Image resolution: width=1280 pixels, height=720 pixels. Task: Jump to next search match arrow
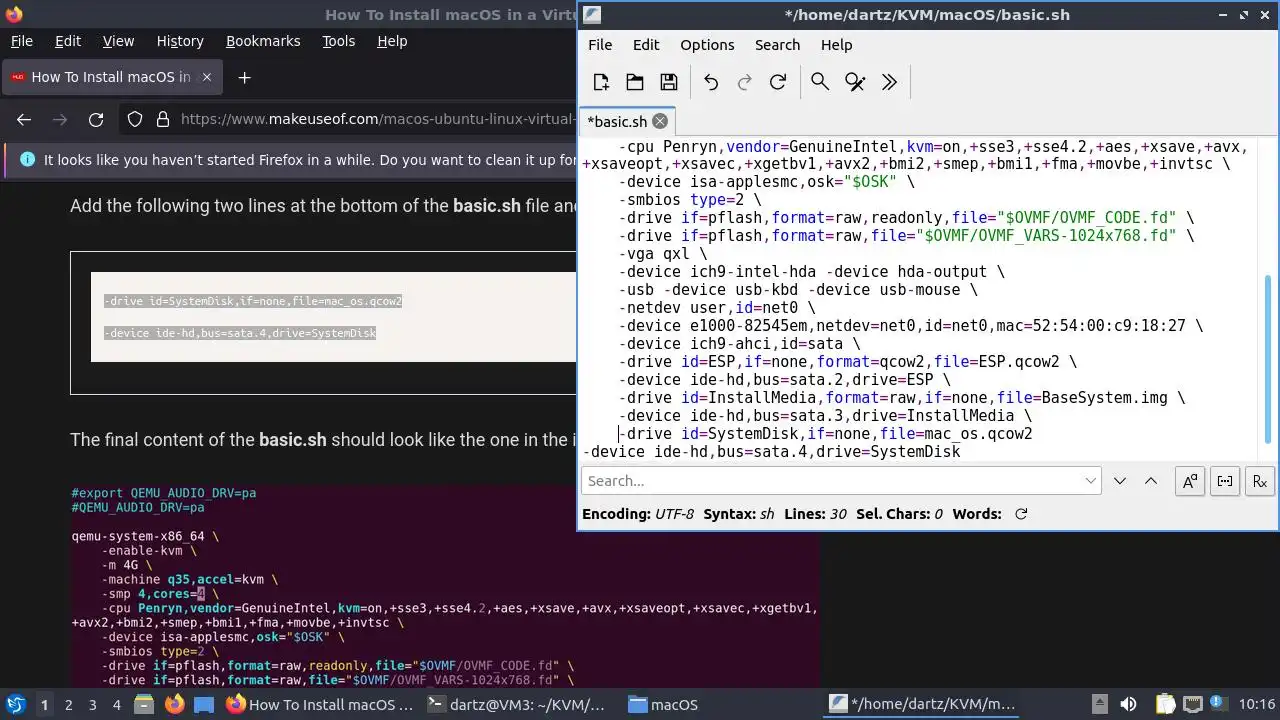[x=1120, y=481]
